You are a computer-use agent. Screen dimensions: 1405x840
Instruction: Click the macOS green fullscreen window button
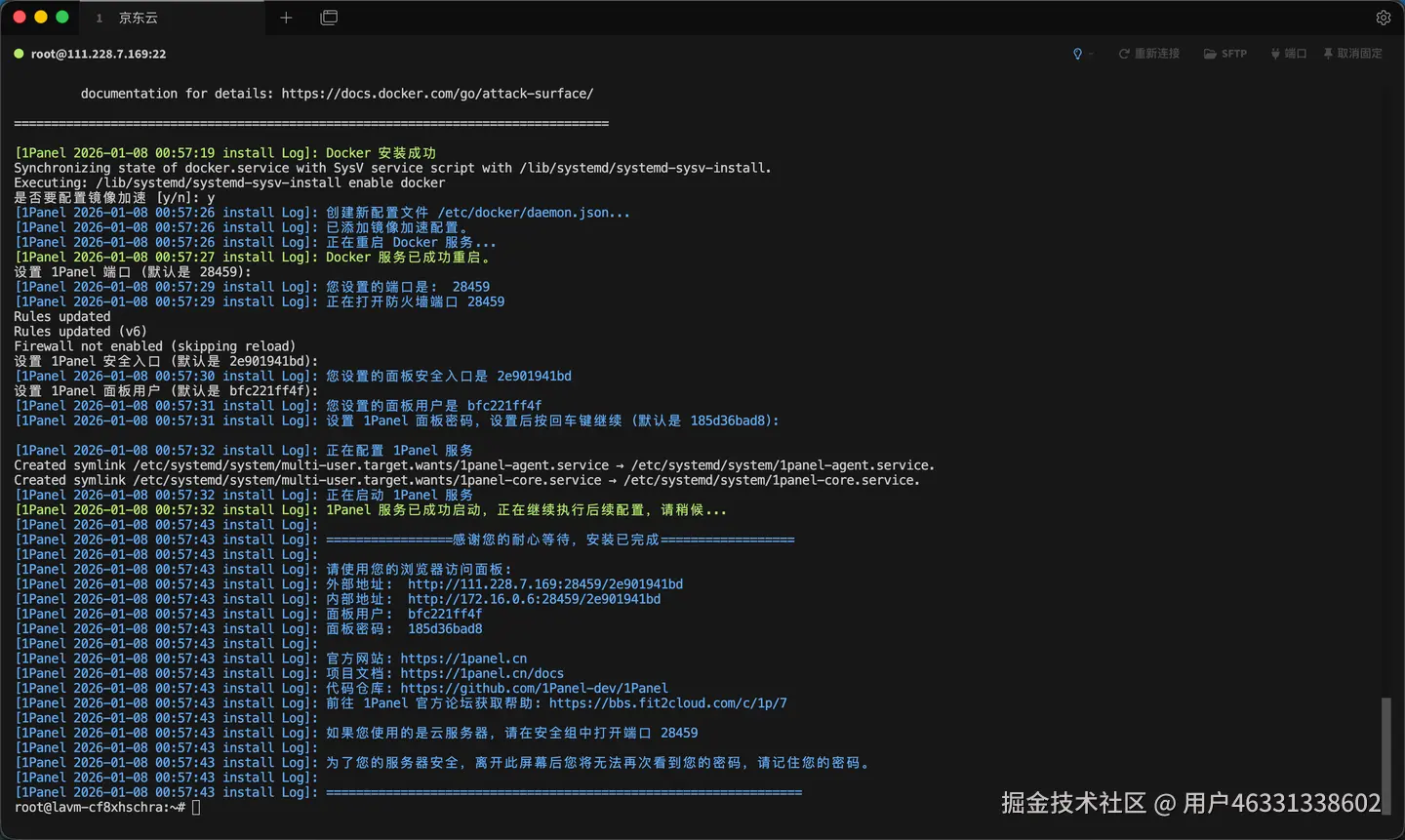[x=62, y=17]
